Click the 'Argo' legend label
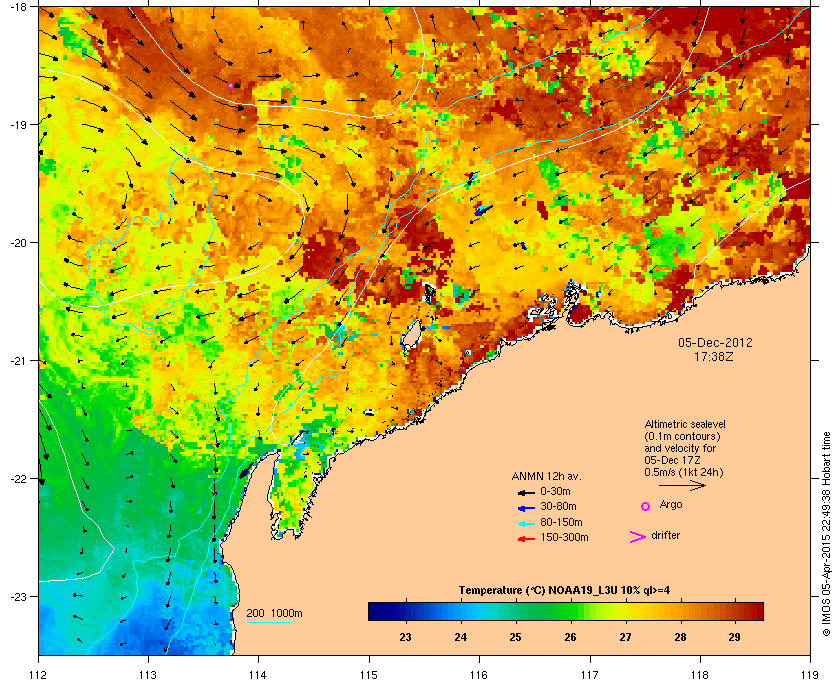The image size is (840, 680). [x=671, y=505]
